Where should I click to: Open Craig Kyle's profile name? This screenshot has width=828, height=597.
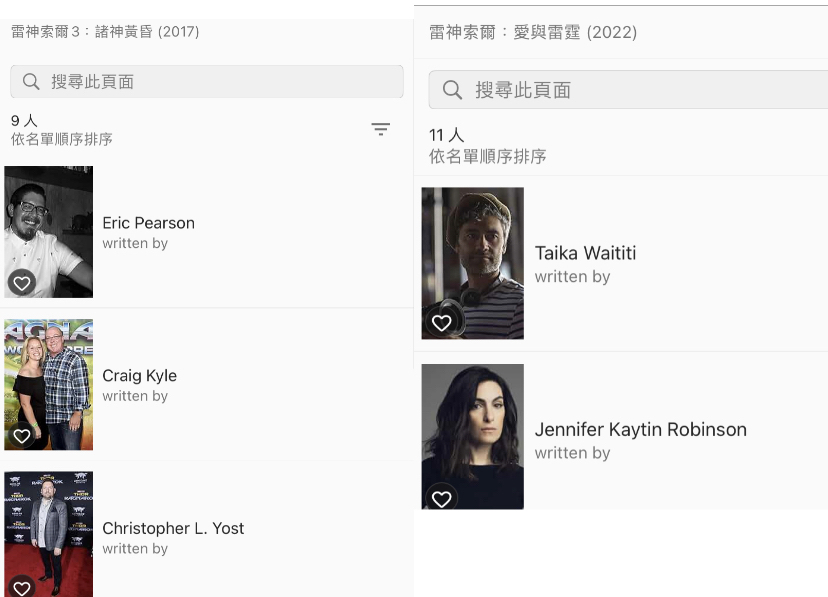click(x=139, y=376)
